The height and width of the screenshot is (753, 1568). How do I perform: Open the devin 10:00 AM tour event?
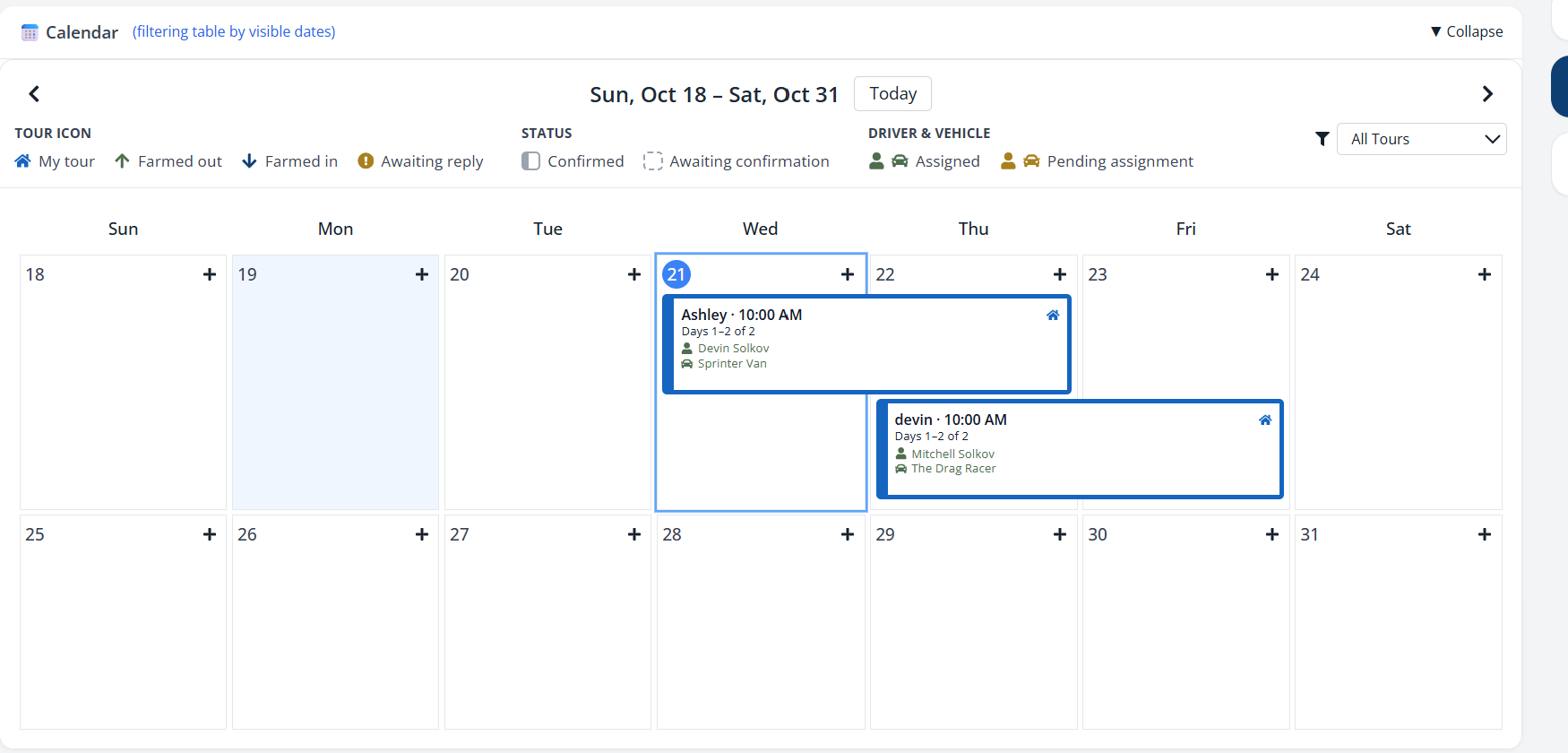(x=1080, y=449)
